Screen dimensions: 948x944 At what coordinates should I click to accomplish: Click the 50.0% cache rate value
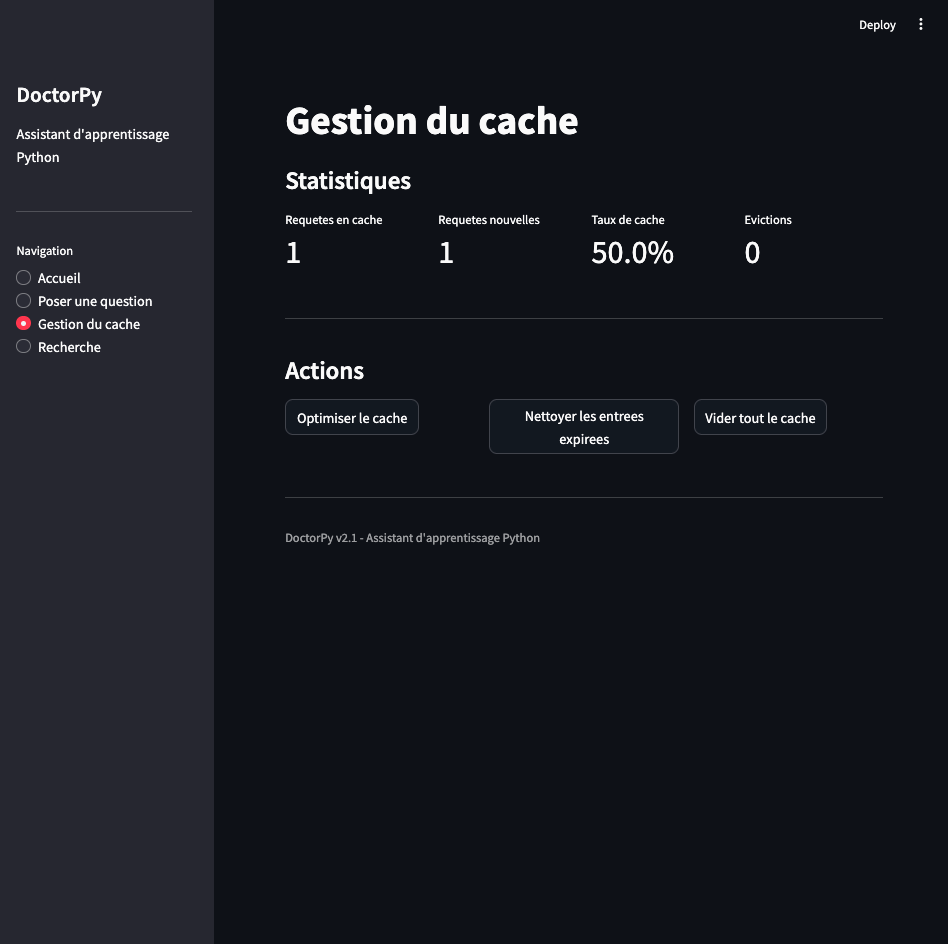632,253
